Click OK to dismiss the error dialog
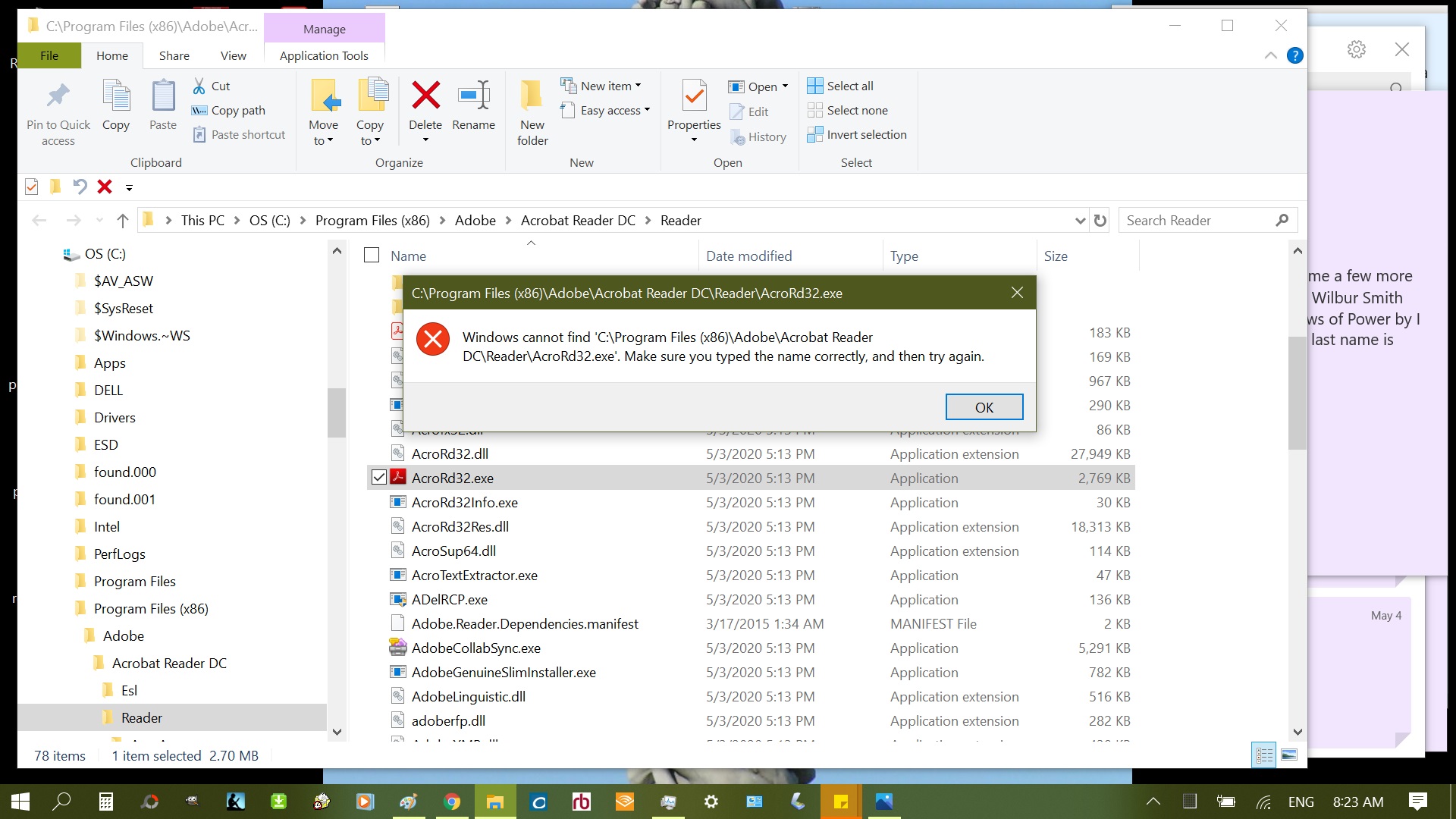 [x=984, y=406]
